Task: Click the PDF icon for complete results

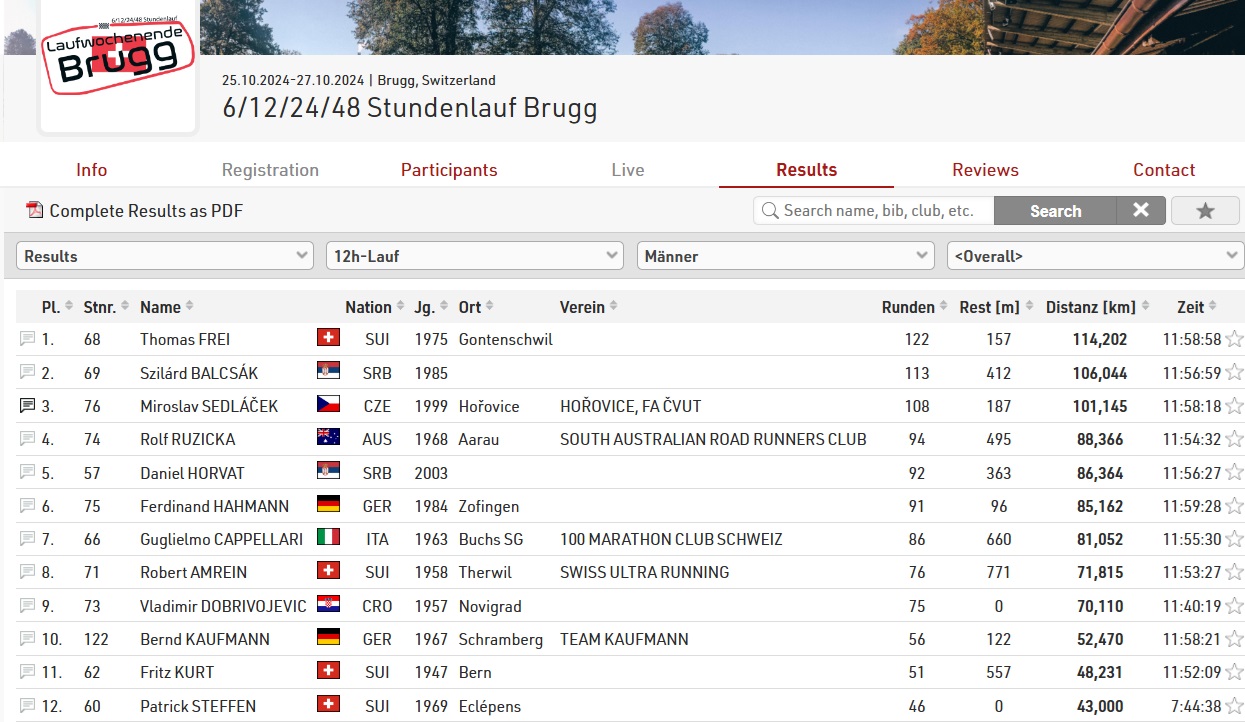Action: [x=35, y=210]
